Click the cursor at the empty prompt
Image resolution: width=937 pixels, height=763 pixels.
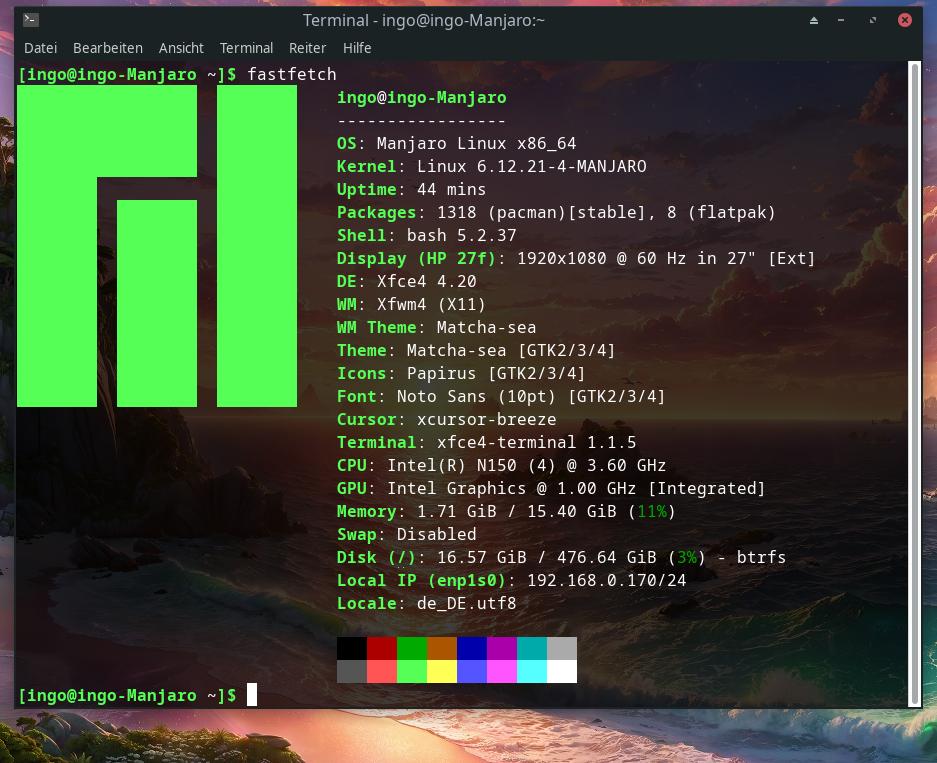(252, 695)
